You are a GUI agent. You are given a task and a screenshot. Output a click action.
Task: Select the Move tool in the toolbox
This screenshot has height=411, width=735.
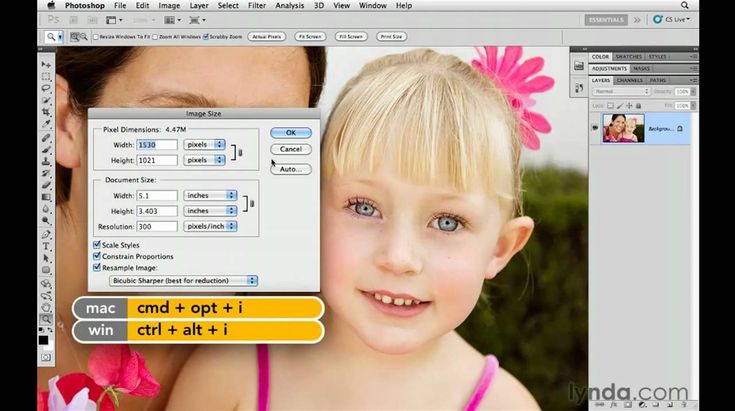click(x=46, y=64)
